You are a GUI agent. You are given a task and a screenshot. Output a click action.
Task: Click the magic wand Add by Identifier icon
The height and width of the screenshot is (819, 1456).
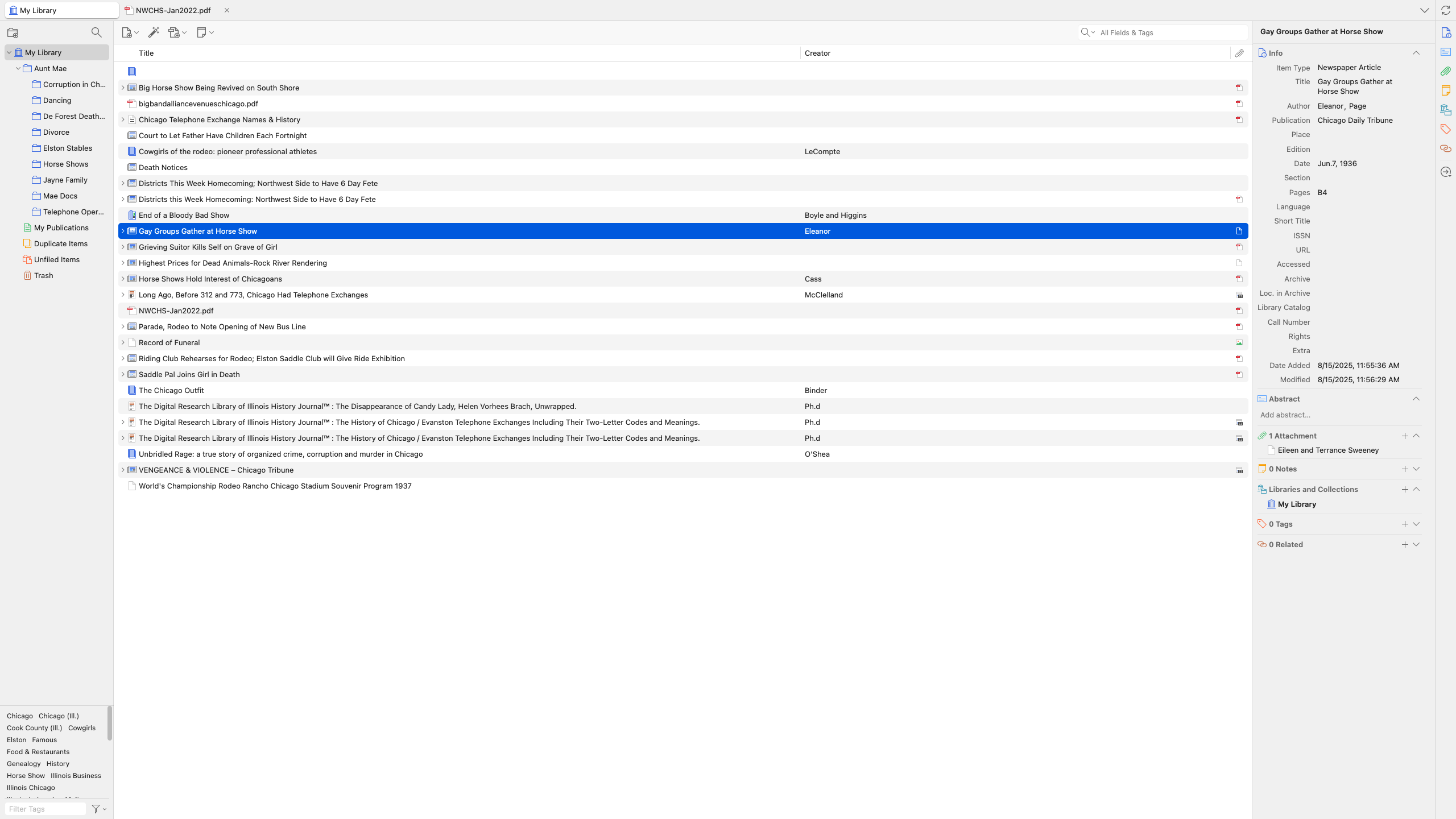[154, 32]
